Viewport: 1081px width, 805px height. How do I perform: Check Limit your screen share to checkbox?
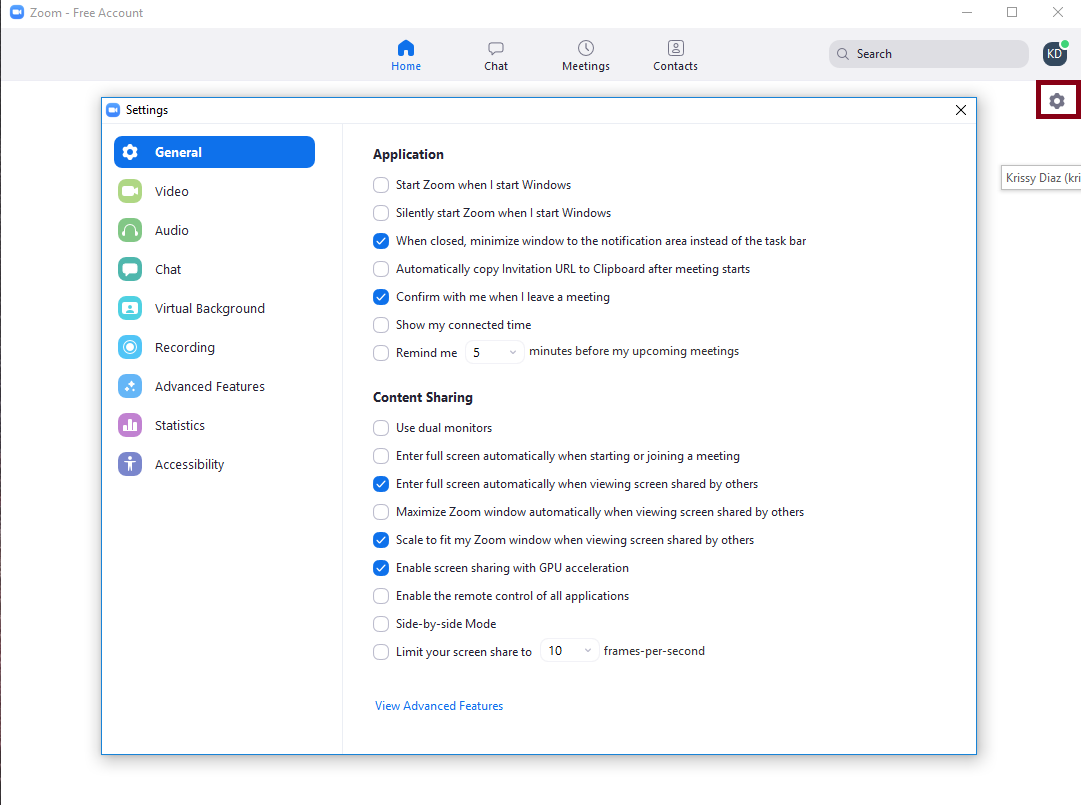pyautogui.click(x=381, y=652)
